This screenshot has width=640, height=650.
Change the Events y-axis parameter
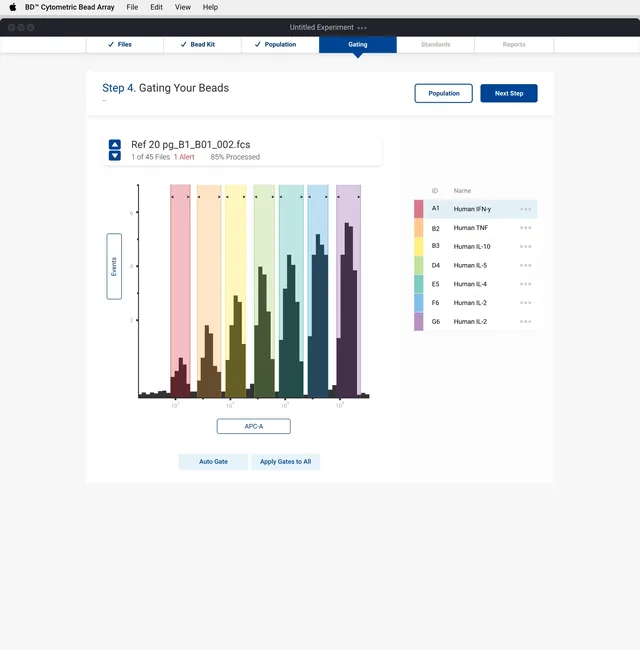click(114, 267)
